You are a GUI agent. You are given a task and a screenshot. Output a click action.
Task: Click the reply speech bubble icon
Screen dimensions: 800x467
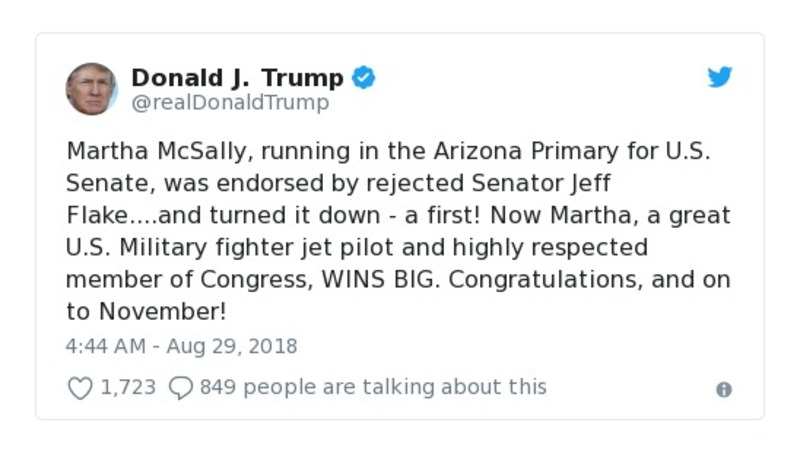pos(180,388)
